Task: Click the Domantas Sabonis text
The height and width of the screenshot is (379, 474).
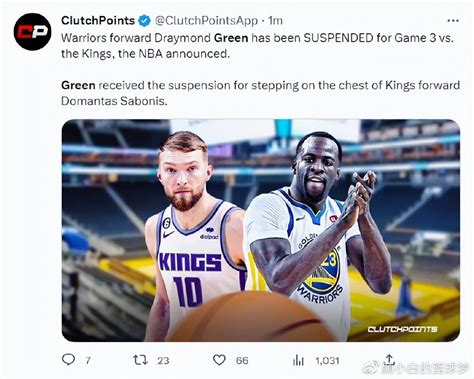Action: pyautogui.click(x=114, y=101)
